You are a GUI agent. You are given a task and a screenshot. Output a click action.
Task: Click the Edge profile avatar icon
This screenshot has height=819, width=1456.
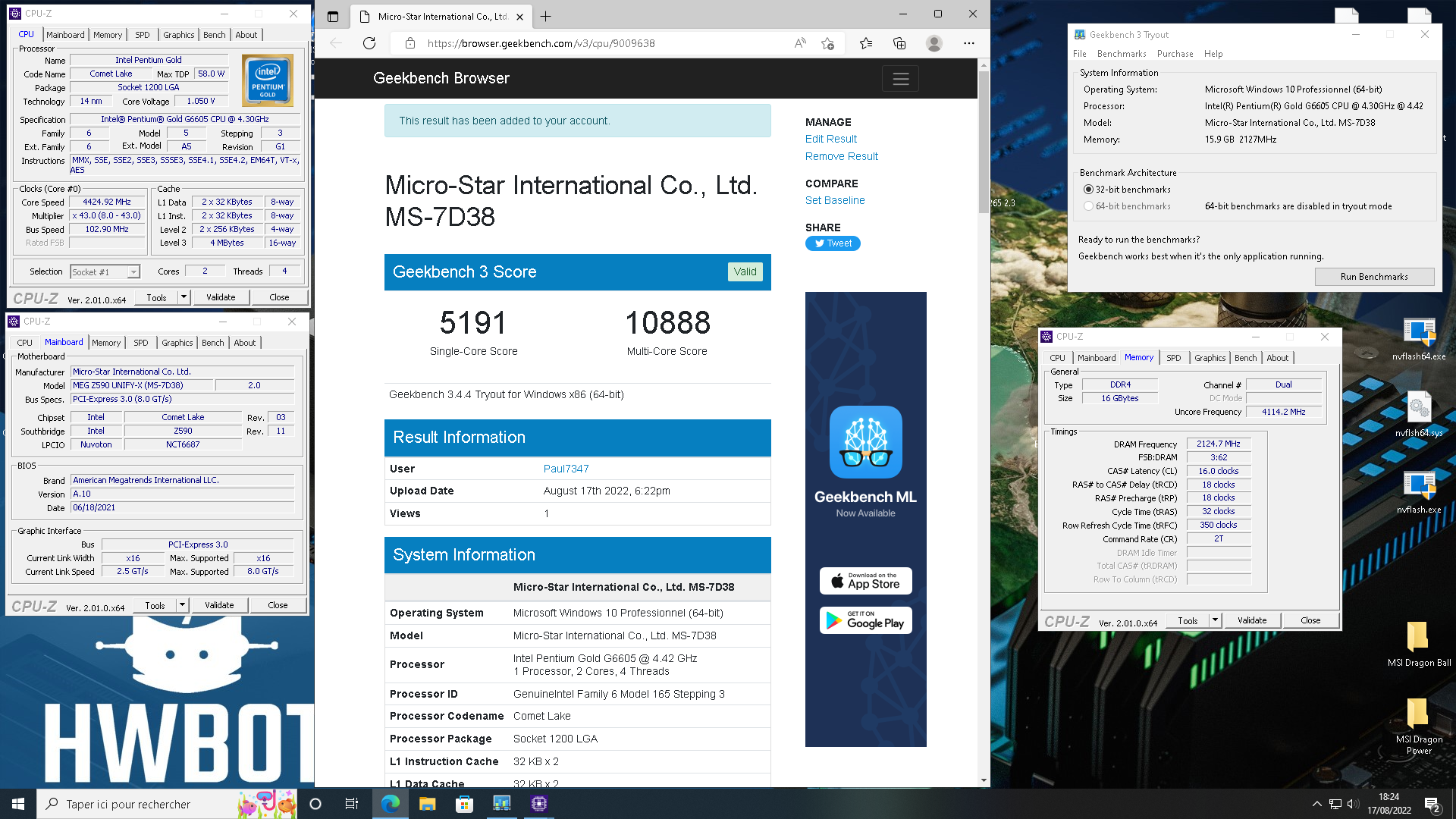click(x=934, y=43)
